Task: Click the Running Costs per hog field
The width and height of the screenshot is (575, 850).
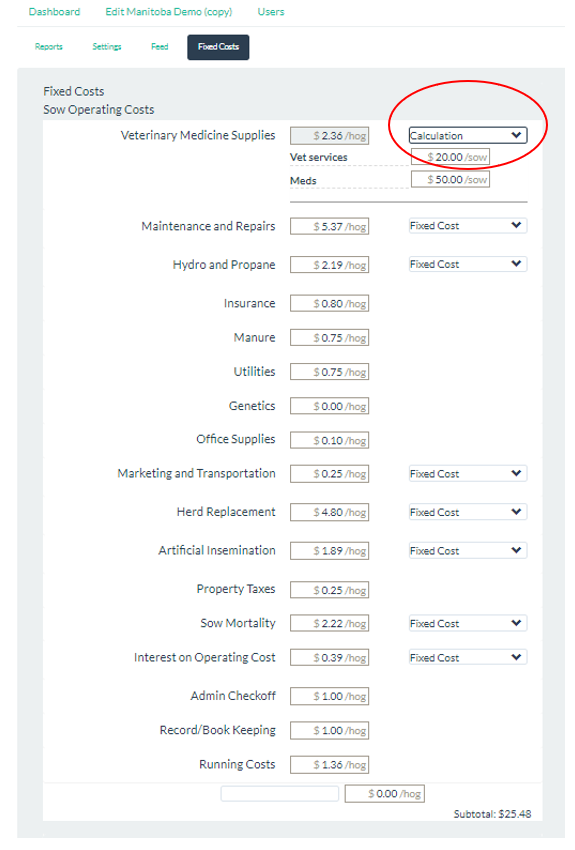Action: click(330, 765)
